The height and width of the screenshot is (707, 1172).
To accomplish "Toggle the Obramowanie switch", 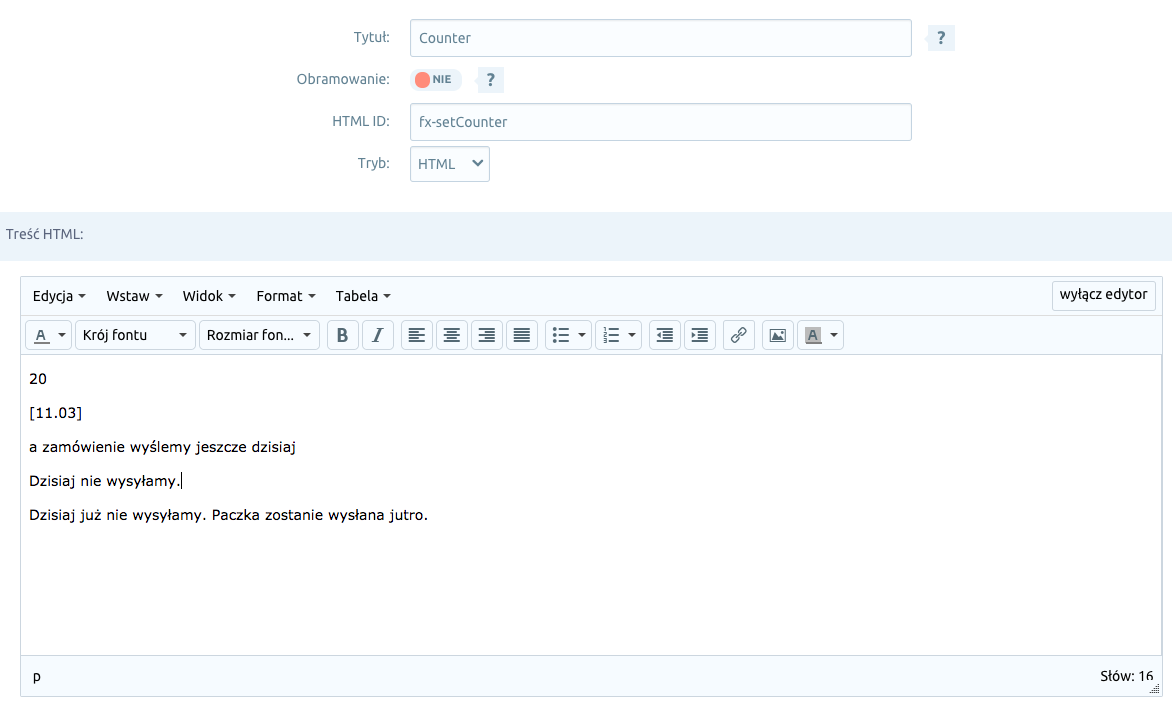I will click(435, 79).
